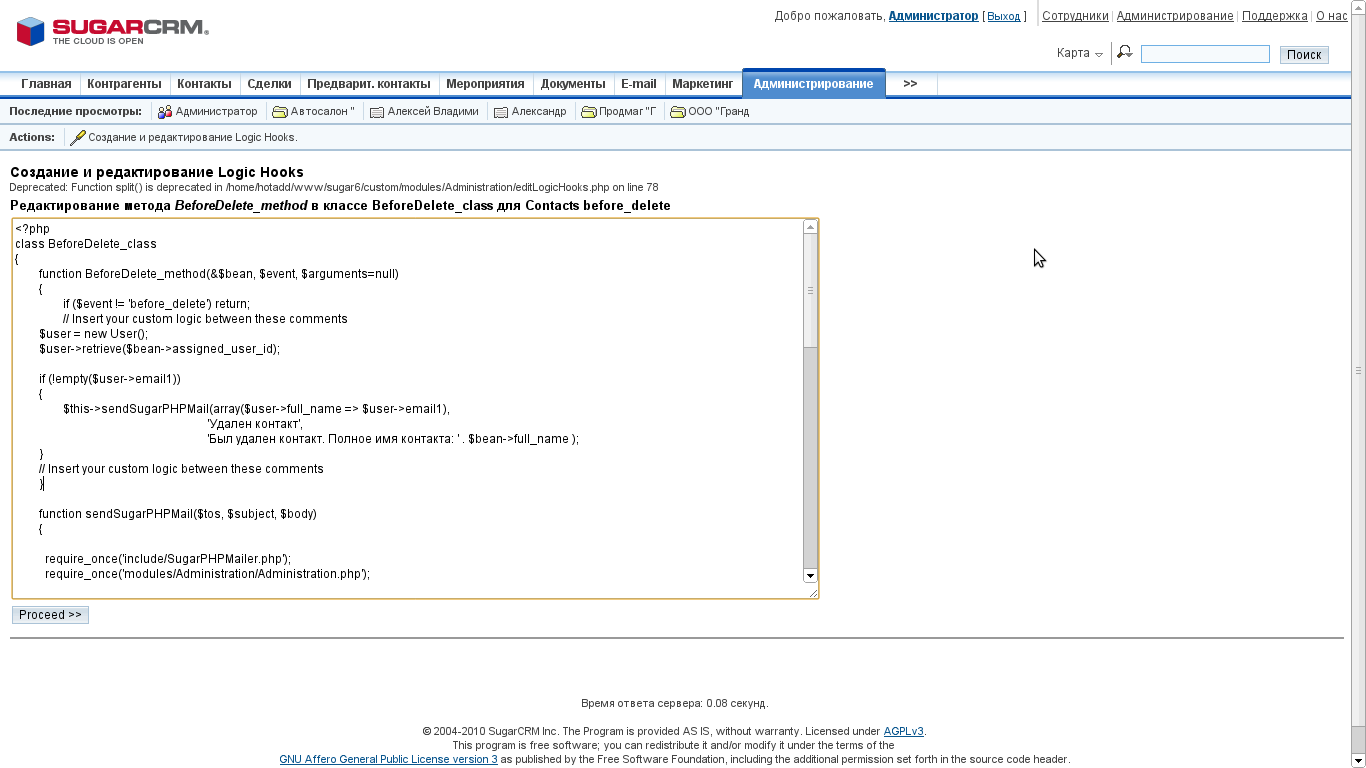Image resolution: width=1366 pixels, height=768 pixels.
Task: Click Алексей Владими contact card icon
Action: pyautogui.click(x=377, y=112)
